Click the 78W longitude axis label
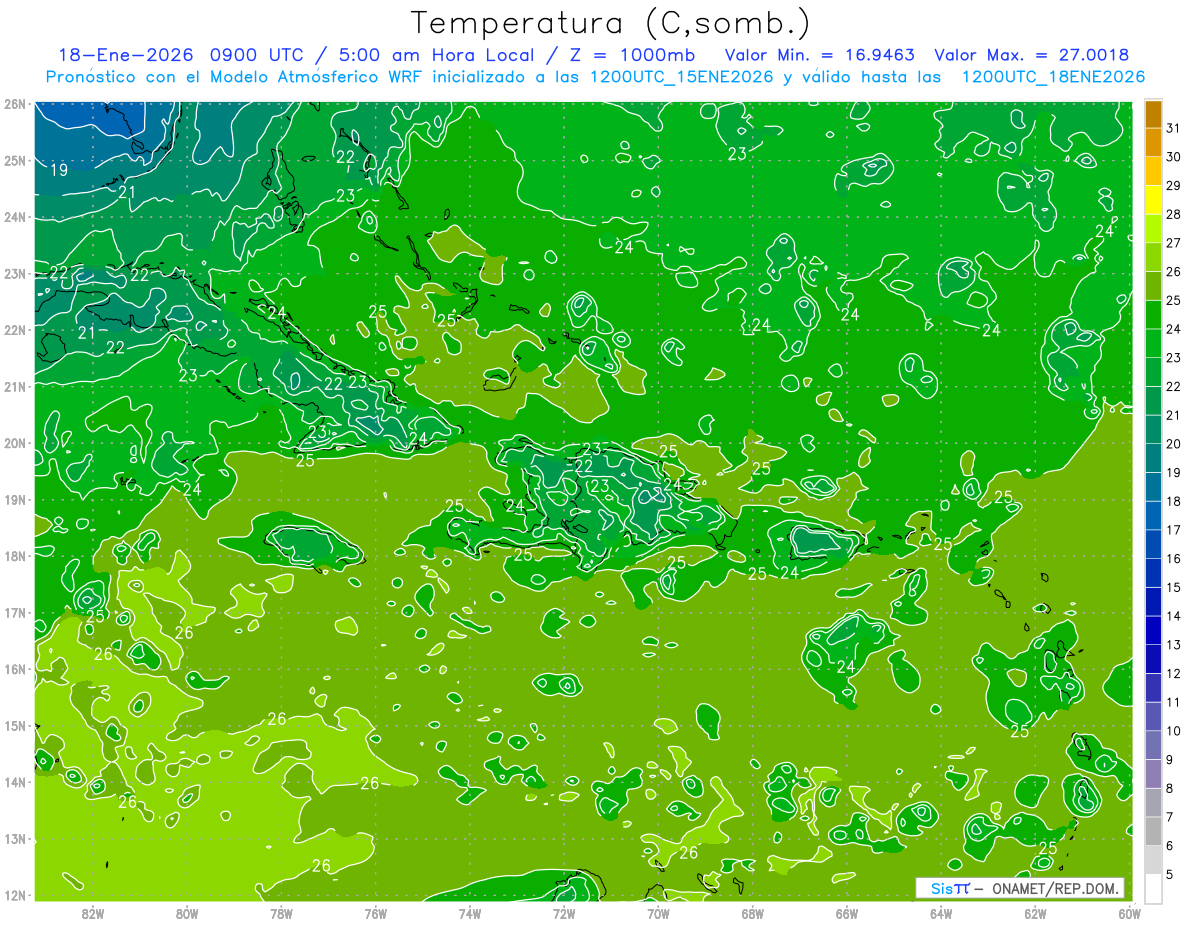The width and height of the screenshot is (1200, 927). click(281, 913)
